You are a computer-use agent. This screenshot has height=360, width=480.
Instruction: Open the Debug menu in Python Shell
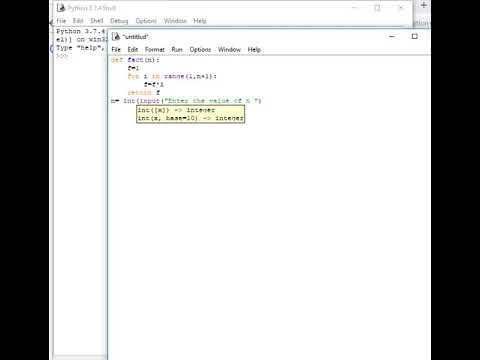click(119, 21)
